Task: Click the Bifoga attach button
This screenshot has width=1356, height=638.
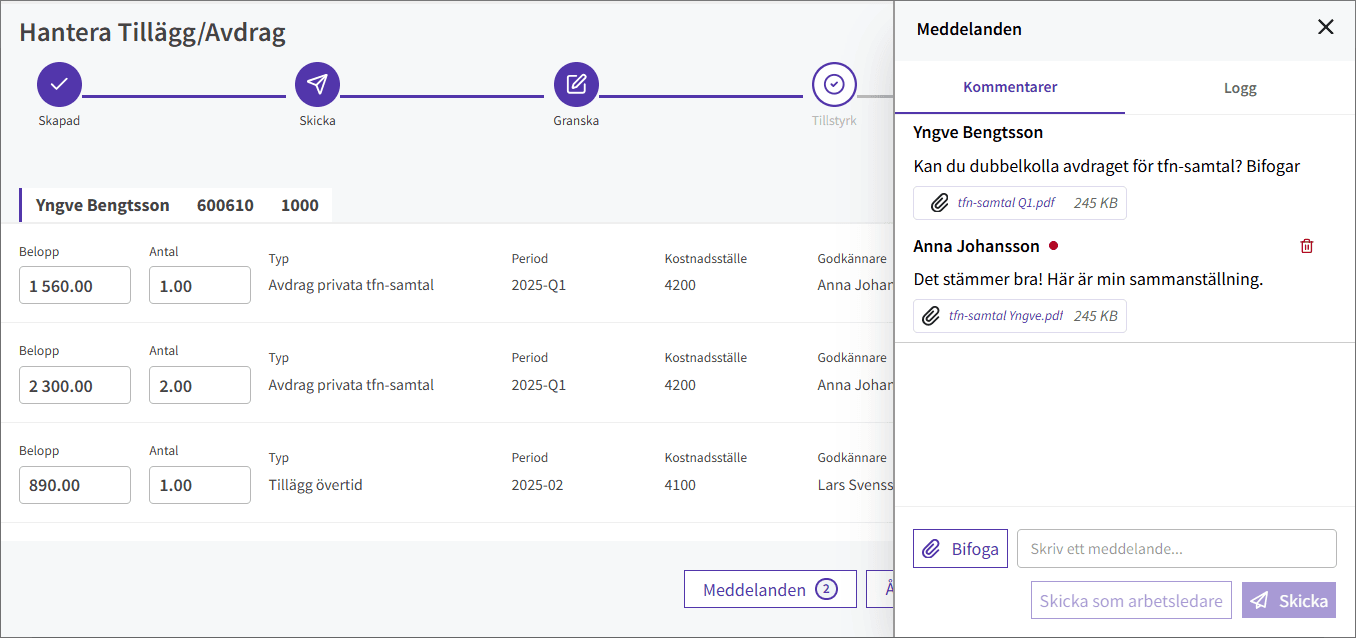Action: coord(960,549)
